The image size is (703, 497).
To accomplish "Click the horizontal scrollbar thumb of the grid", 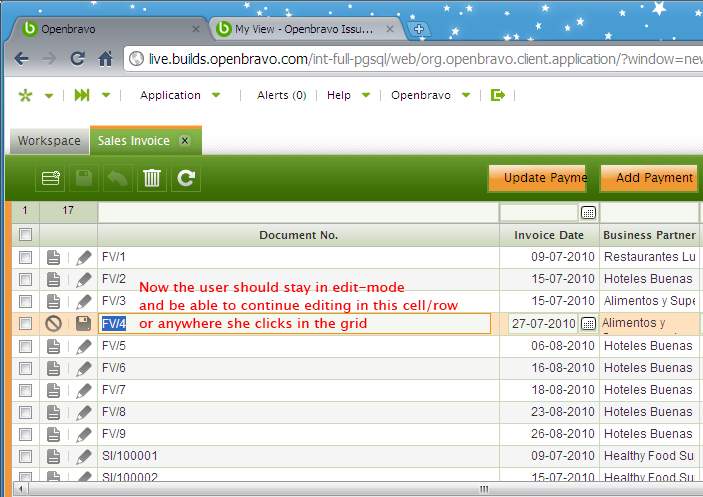I will coord(484,489).
